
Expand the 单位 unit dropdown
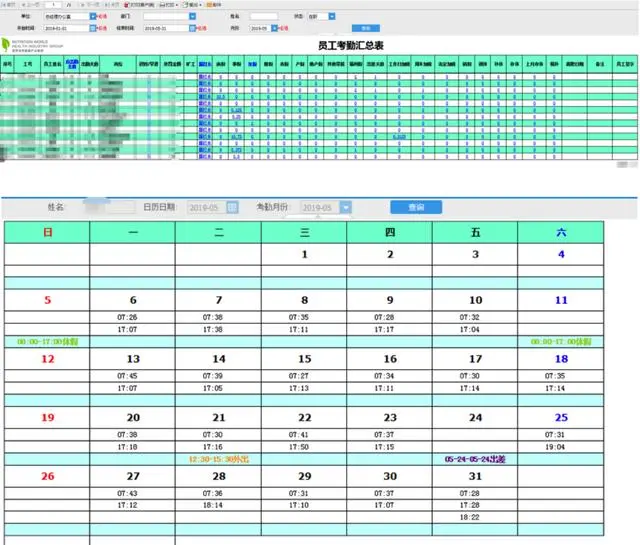click(93, 16)
